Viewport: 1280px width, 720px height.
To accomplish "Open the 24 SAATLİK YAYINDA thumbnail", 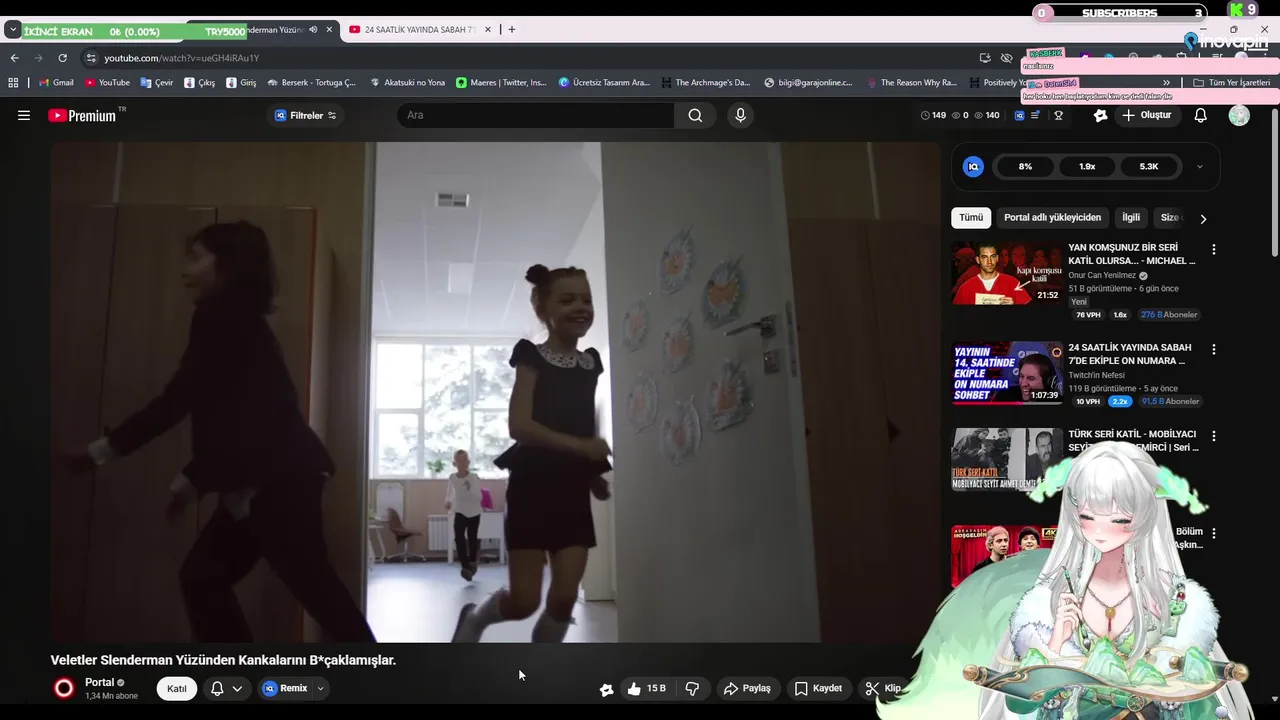I will (x=1007, y=373).
